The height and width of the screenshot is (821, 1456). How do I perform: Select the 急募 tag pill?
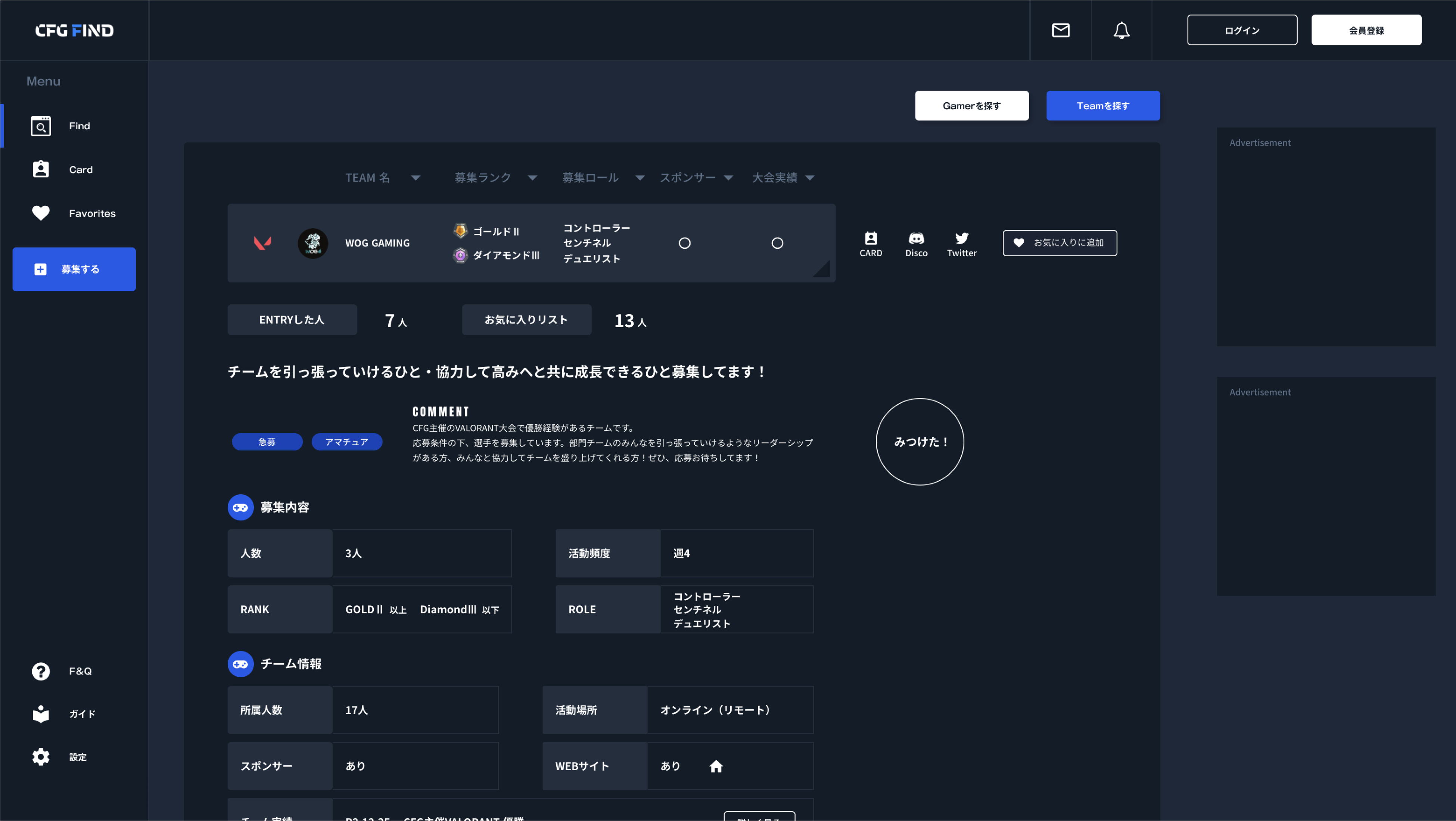click(x=267, y=442)
